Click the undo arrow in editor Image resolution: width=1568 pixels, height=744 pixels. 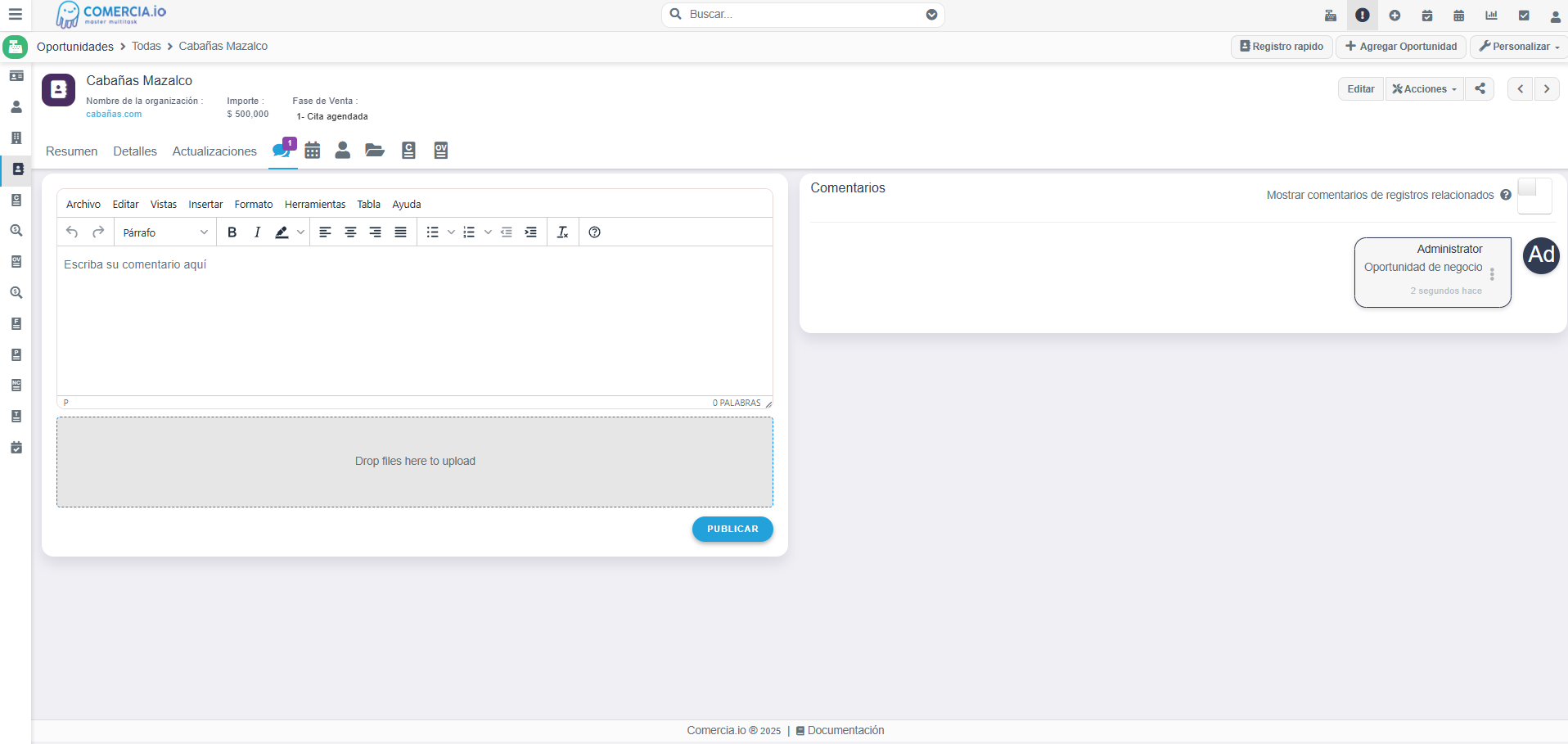[72, 232]
